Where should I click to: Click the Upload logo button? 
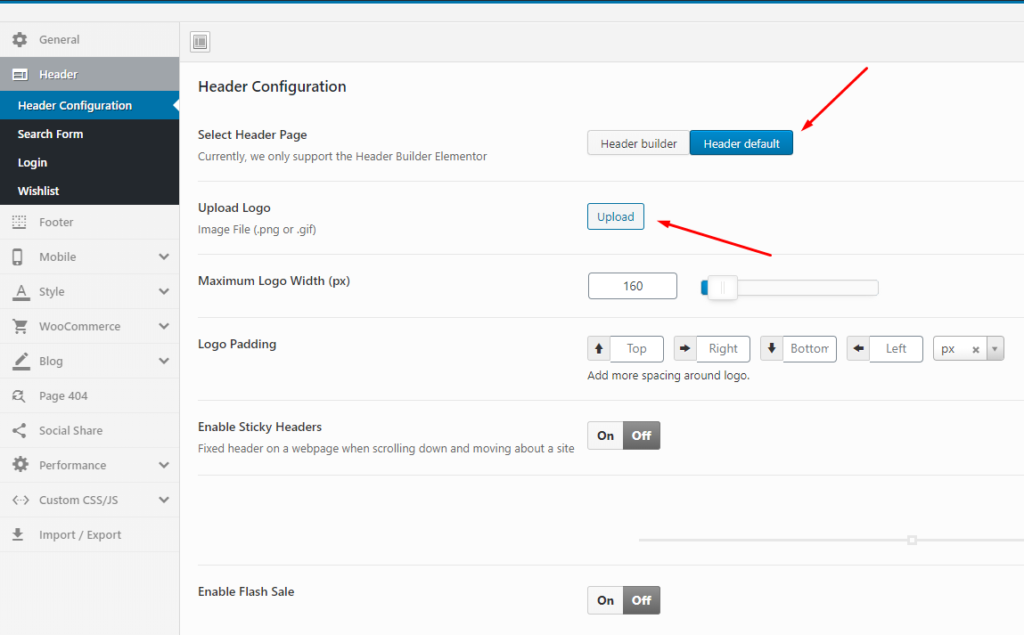[615, 217]
